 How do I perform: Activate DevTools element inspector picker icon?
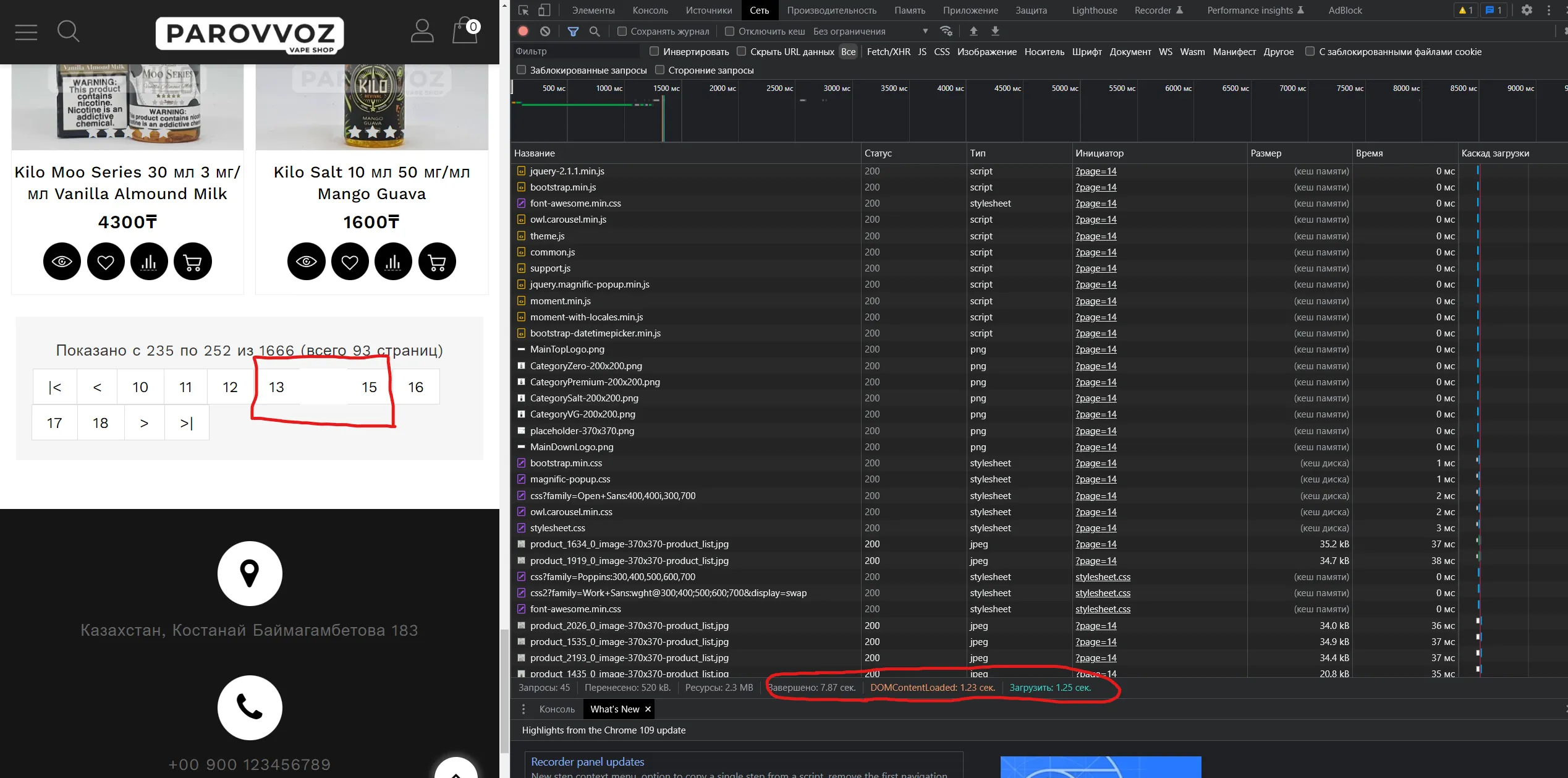click(x=523, y=11)
